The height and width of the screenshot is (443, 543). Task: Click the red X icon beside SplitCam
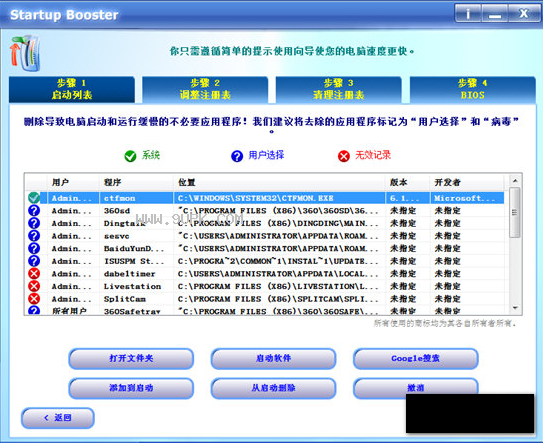(34, 299)
